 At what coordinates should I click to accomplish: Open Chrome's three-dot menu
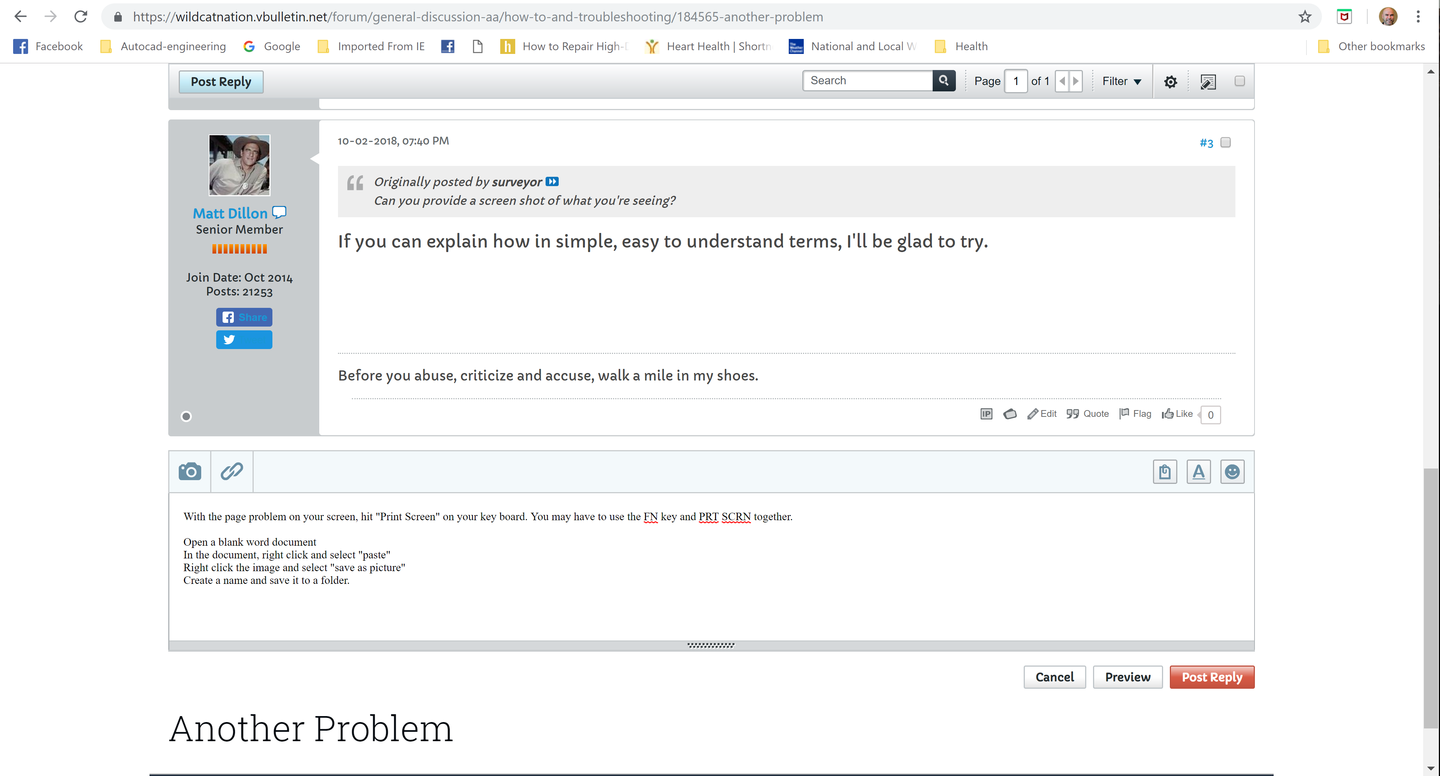(1418, 17)
